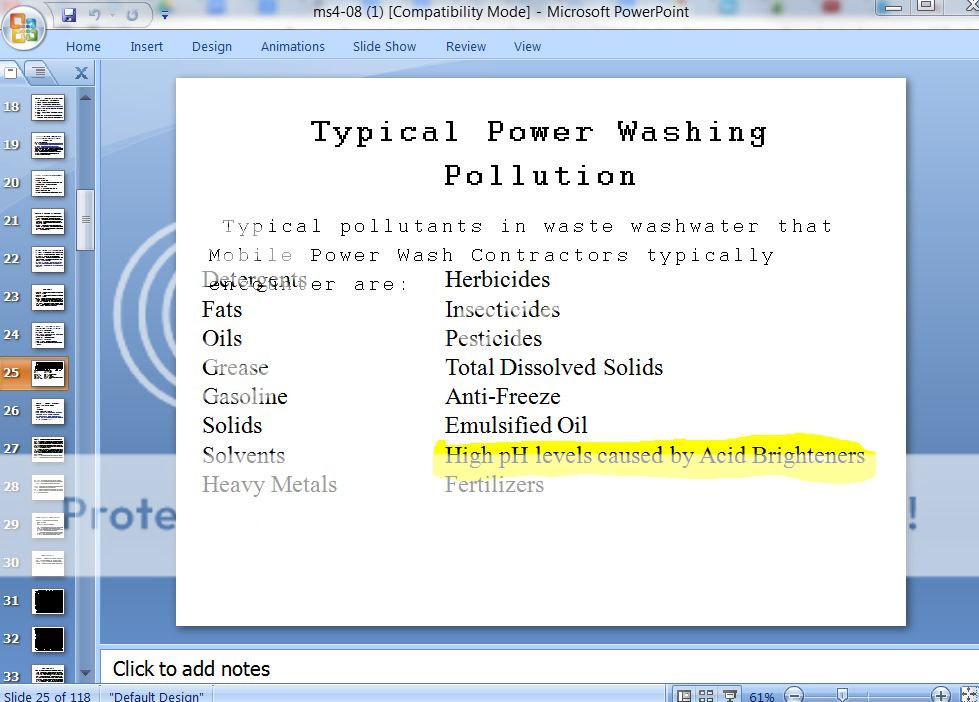Open the Office Button menu

point(22,28)
